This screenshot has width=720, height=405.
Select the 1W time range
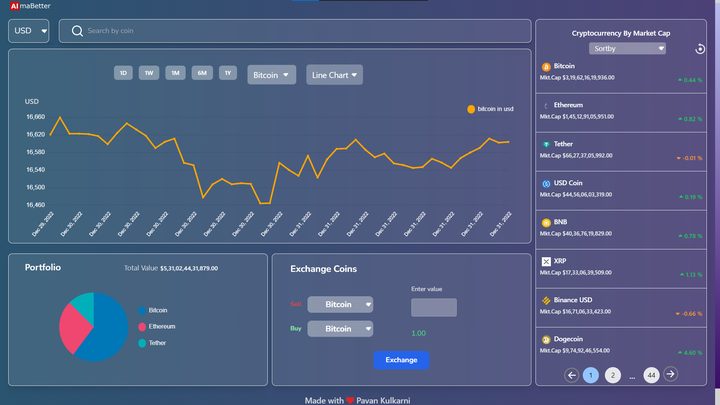tap(148, 73)
